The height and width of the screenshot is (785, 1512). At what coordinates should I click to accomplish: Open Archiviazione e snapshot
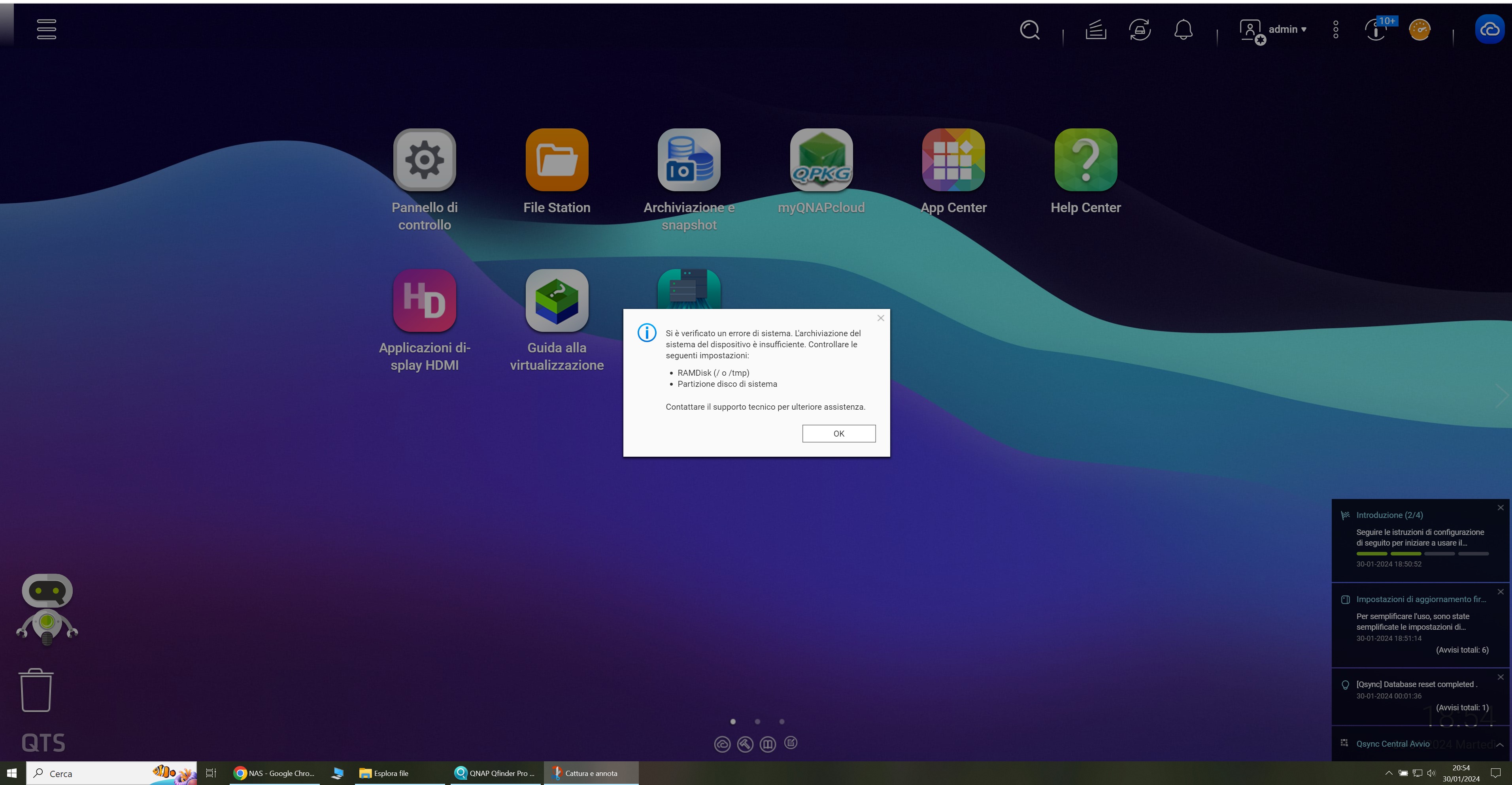(689, 160)
